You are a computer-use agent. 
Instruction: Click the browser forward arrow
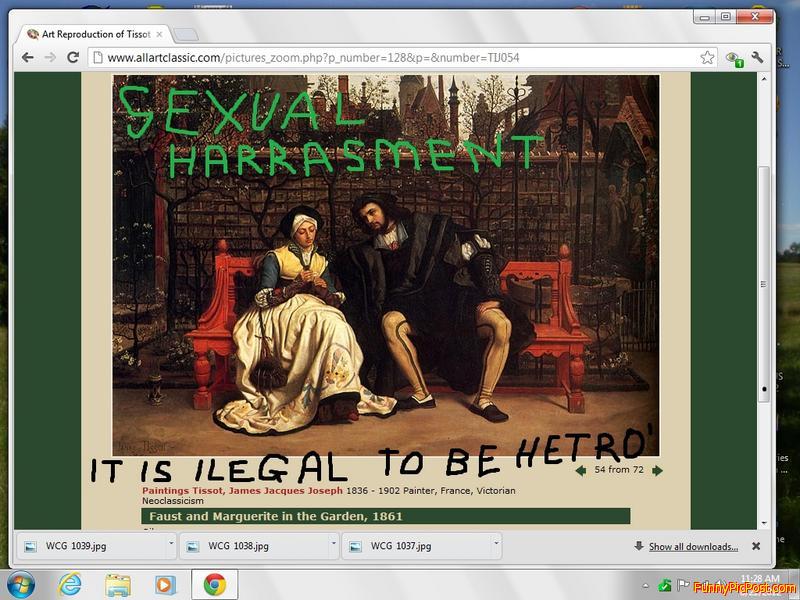pyautogui.click(x=50, y=57)
